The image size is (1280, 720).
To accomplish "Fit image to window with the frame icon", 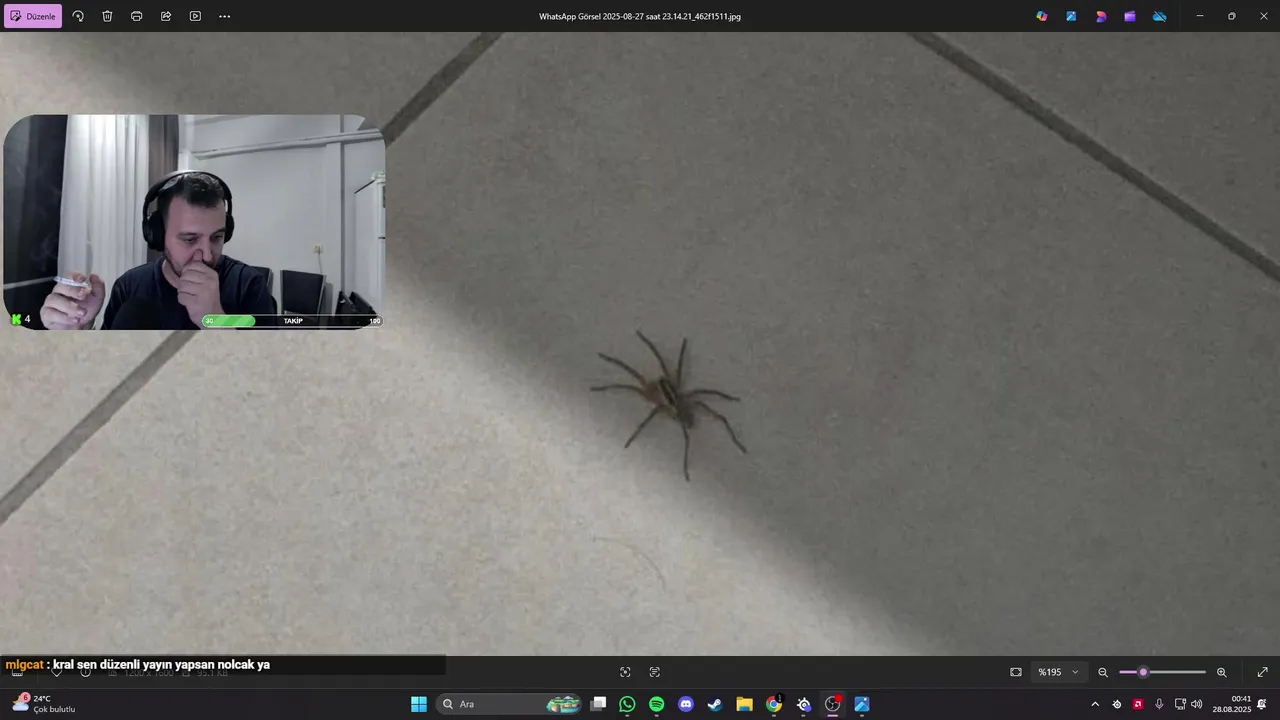I will click(x=1016, y=672).
